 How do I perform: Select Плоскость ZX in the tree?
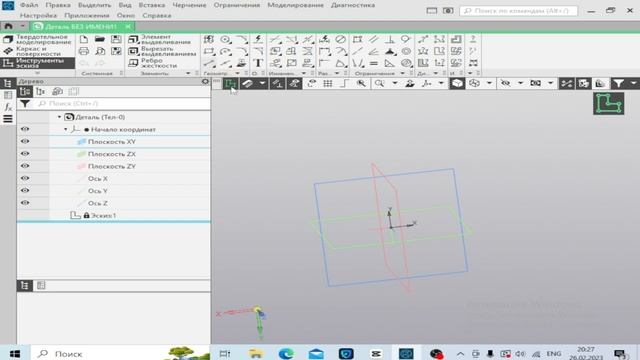pyautogui.click(x=111, y=154)
